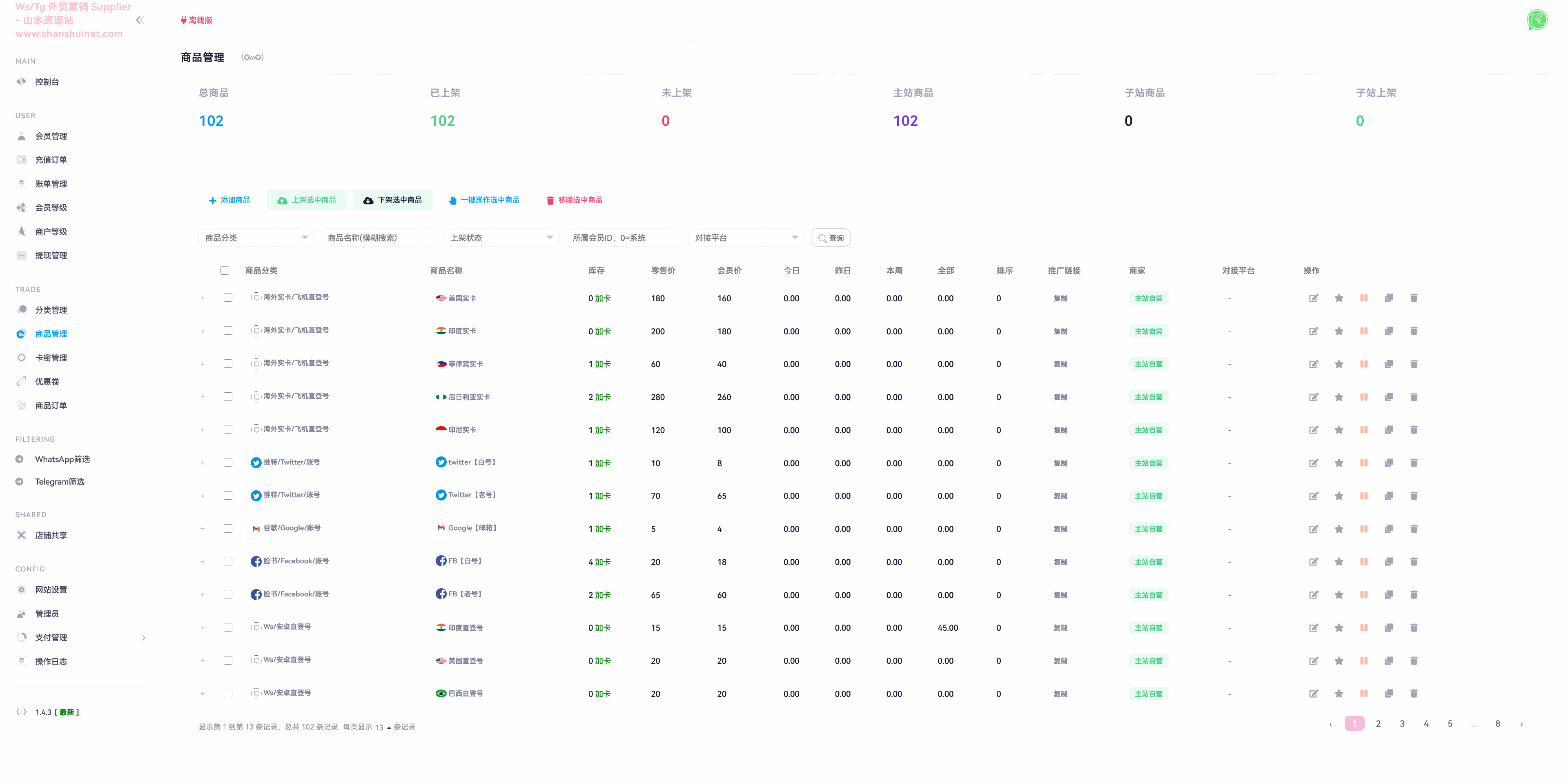The height and width of the screenshot is (783, 1568).
Task: Open 卡密管理 in sidebar
Action: tap(51, 358)
